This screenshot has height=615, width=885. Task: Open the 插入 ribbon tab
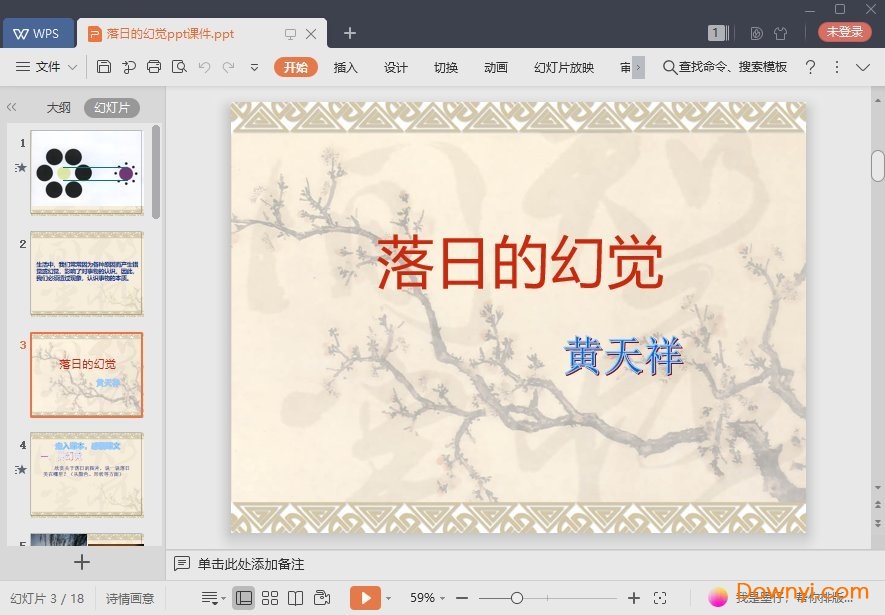pos(345,68)
